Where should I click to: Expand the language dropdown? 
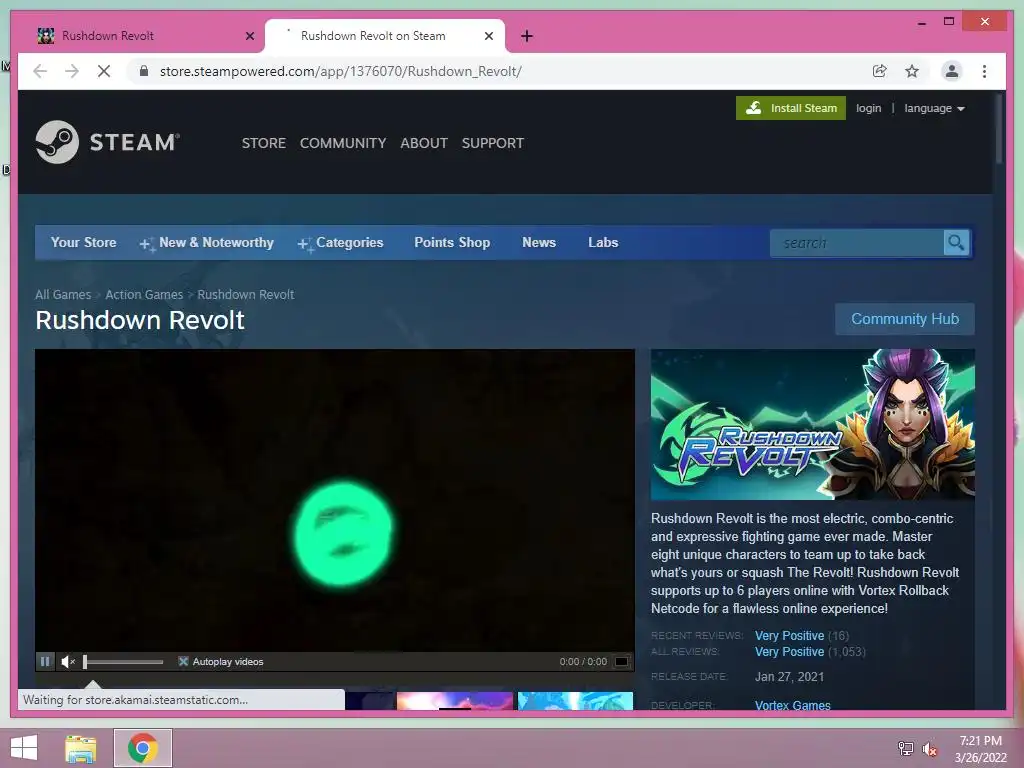tap(934, 108)
